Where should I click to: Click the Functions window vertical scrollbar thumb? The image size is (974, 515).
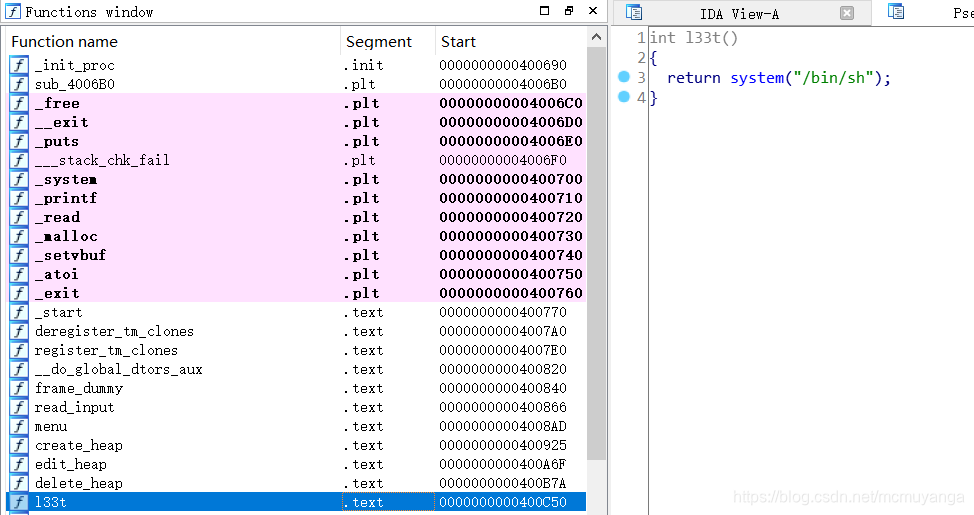click(596, 253)
